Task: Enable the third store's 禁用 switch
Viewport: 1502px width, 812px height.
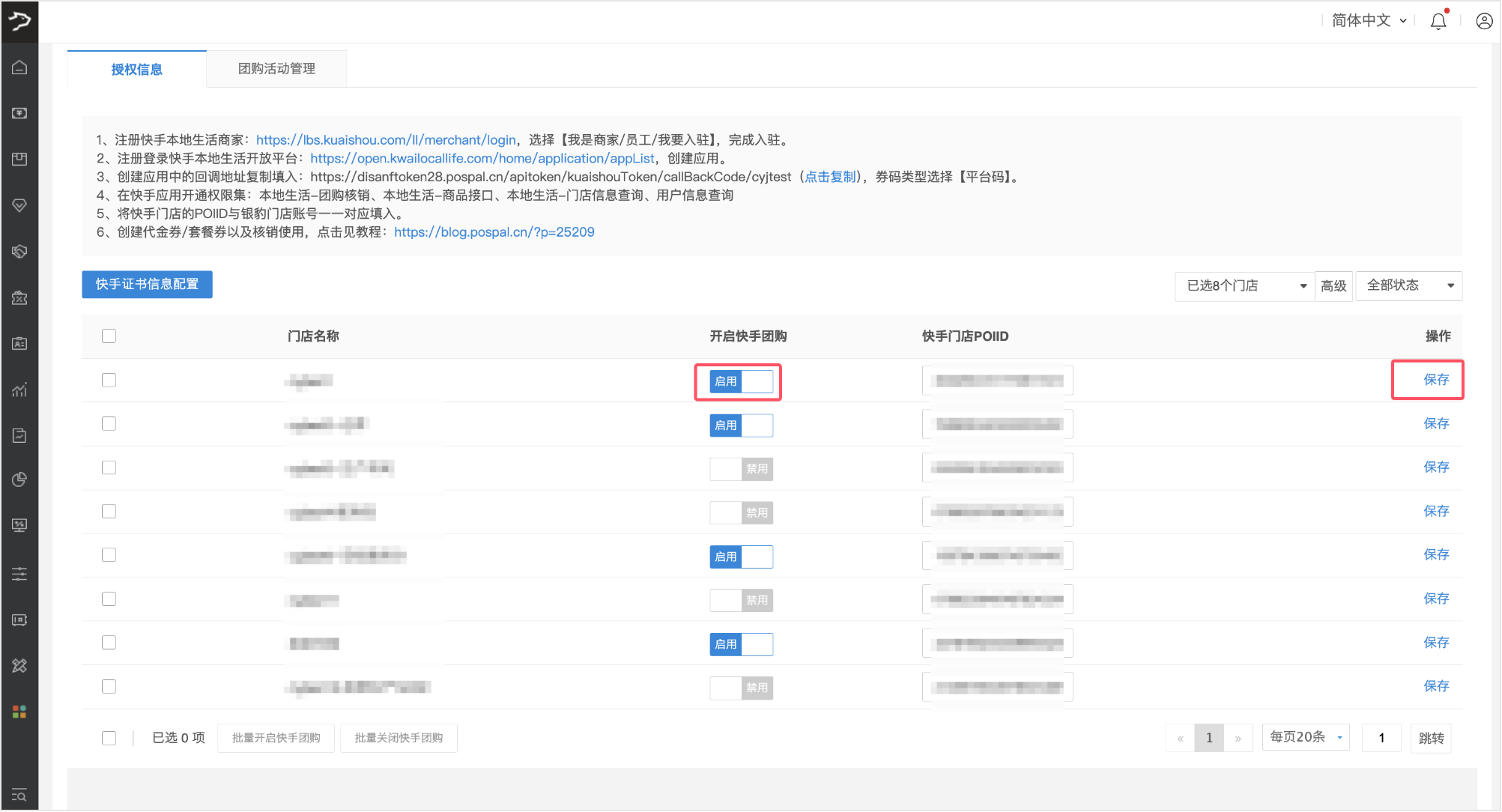Action: click(741, 469)
